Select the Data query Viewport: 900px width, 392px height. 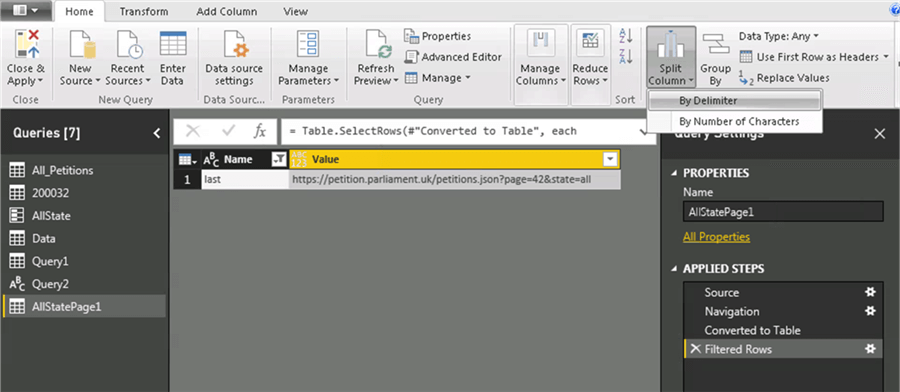84,238
